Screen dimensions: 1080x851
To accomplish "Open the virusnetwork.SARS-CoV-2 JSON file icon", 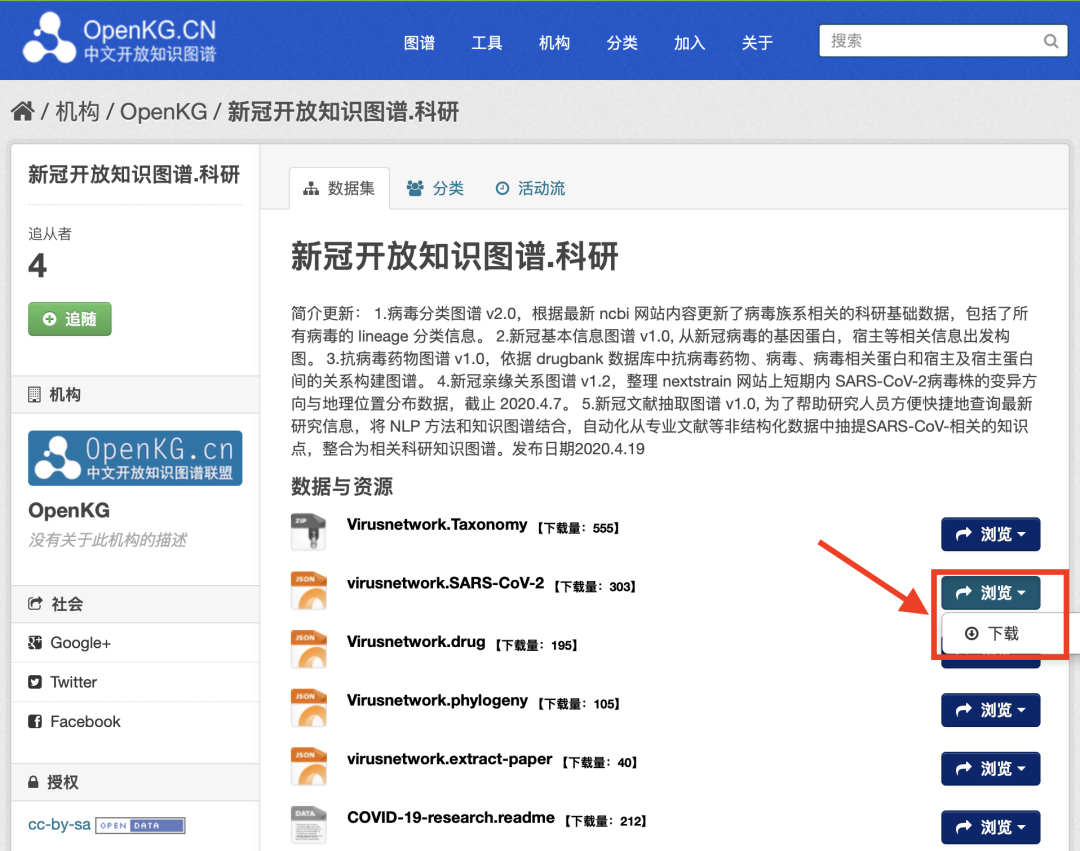I will 308,590.
